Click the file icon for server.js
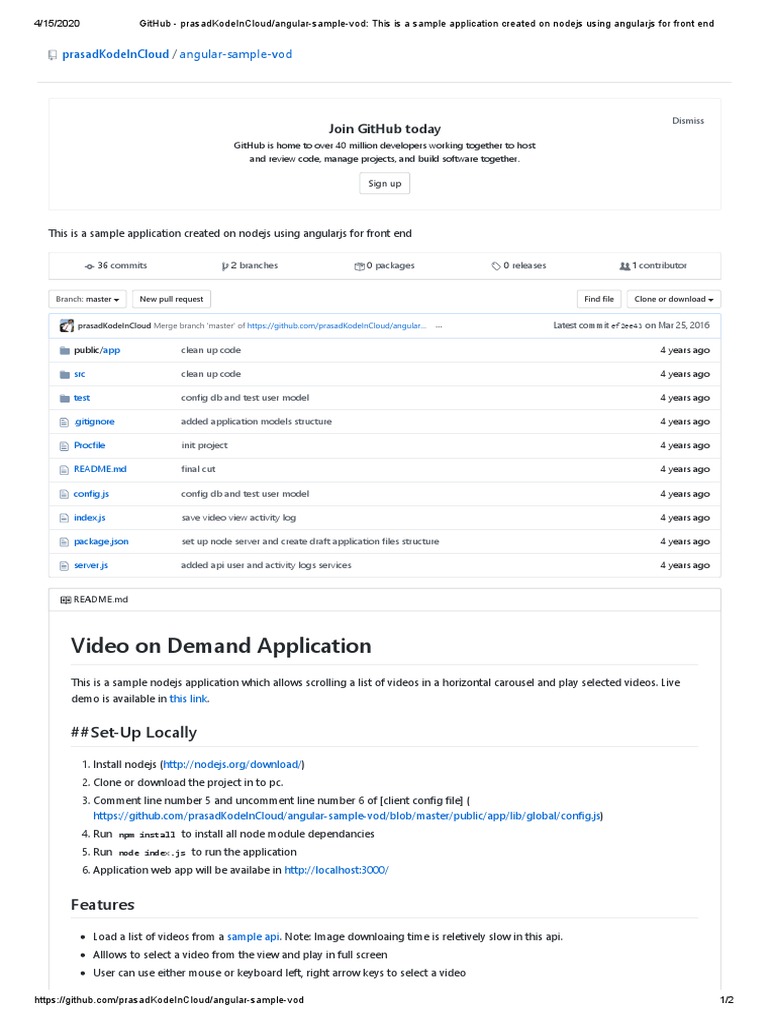This screenshot has width=768, height=1024. click(64, 566)
